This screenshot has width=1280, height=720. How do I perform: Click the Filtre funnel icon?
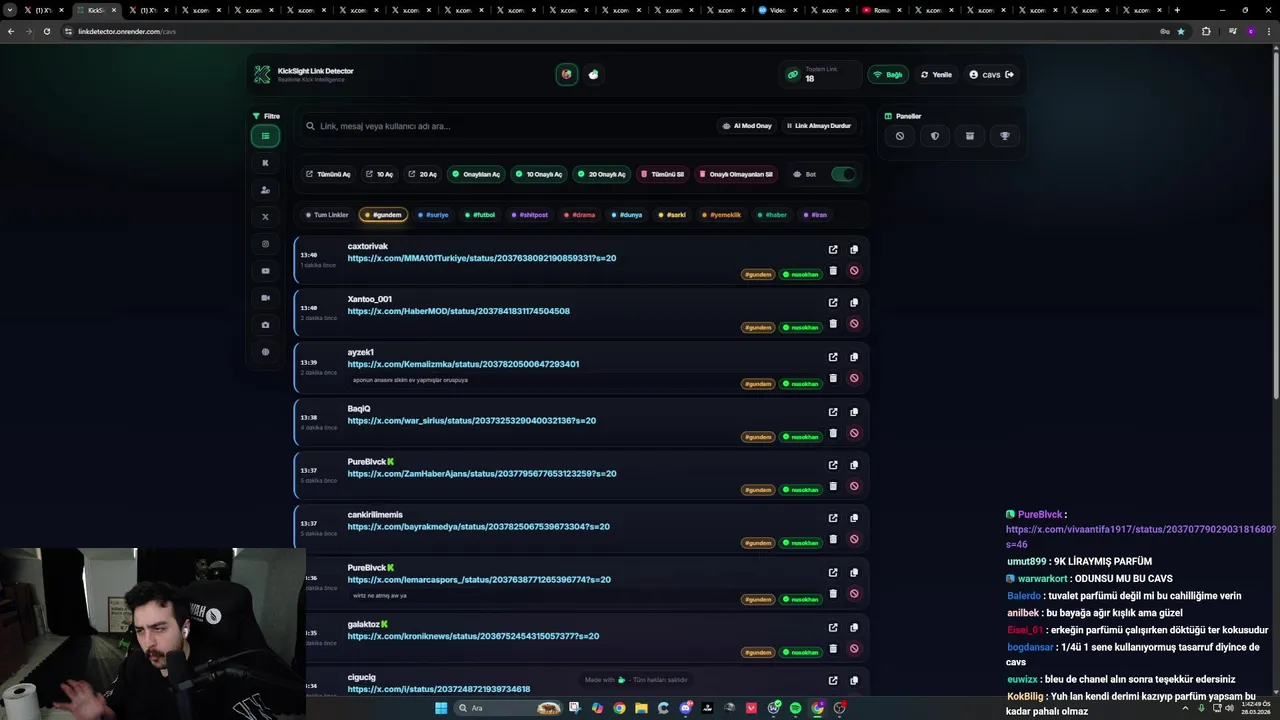point(256,116)
